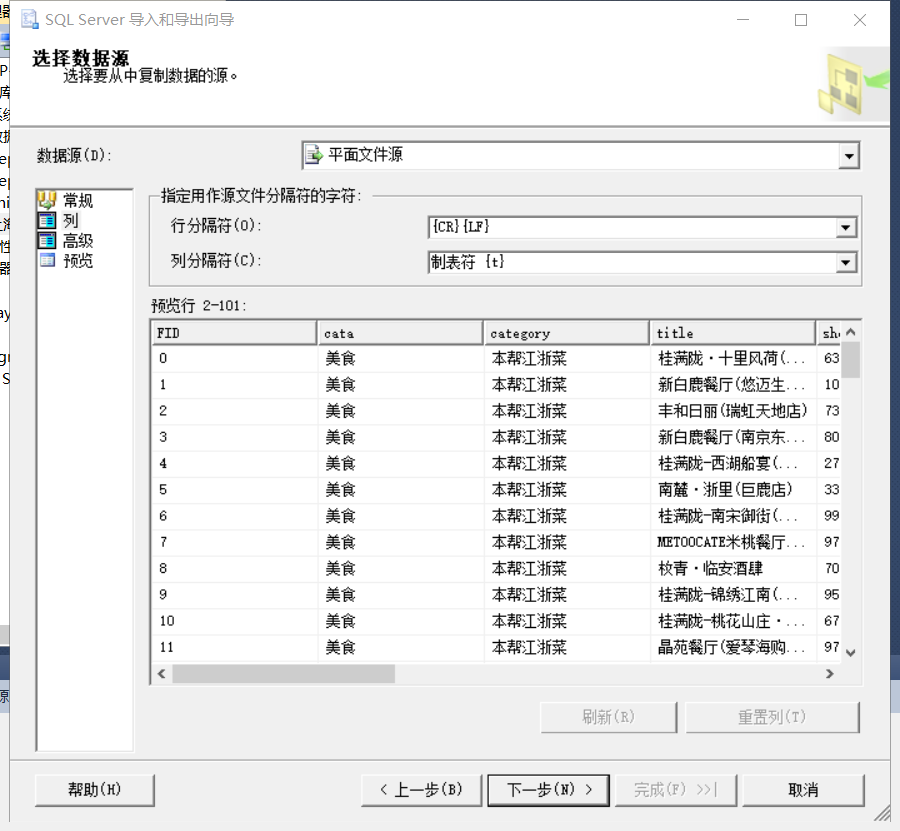Image resolution: width=900 pixels, height=831 pixels.
Task: Click the SQL Server wizard title icon
Action: pyautogui.click(x=30, y=20)
